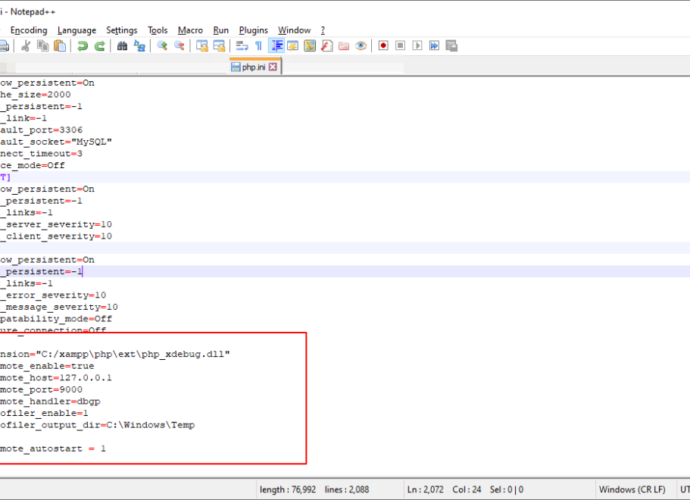Open the Plugins menu

point(253,30)
